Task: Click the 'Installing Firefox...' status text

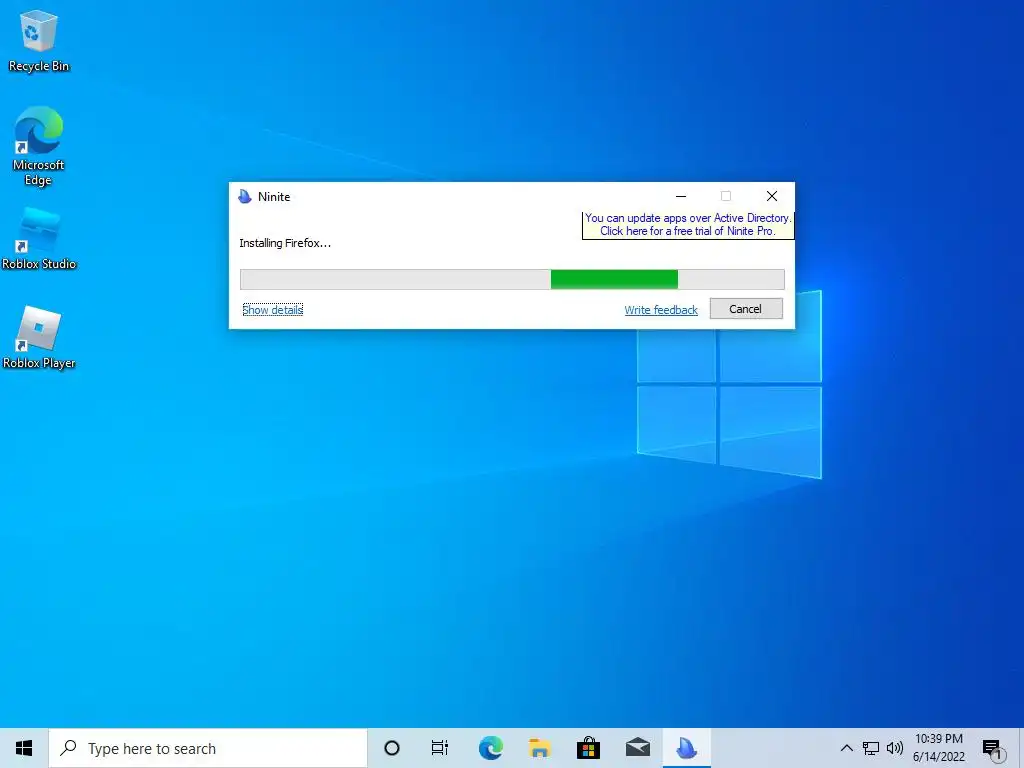Action: 285,243
